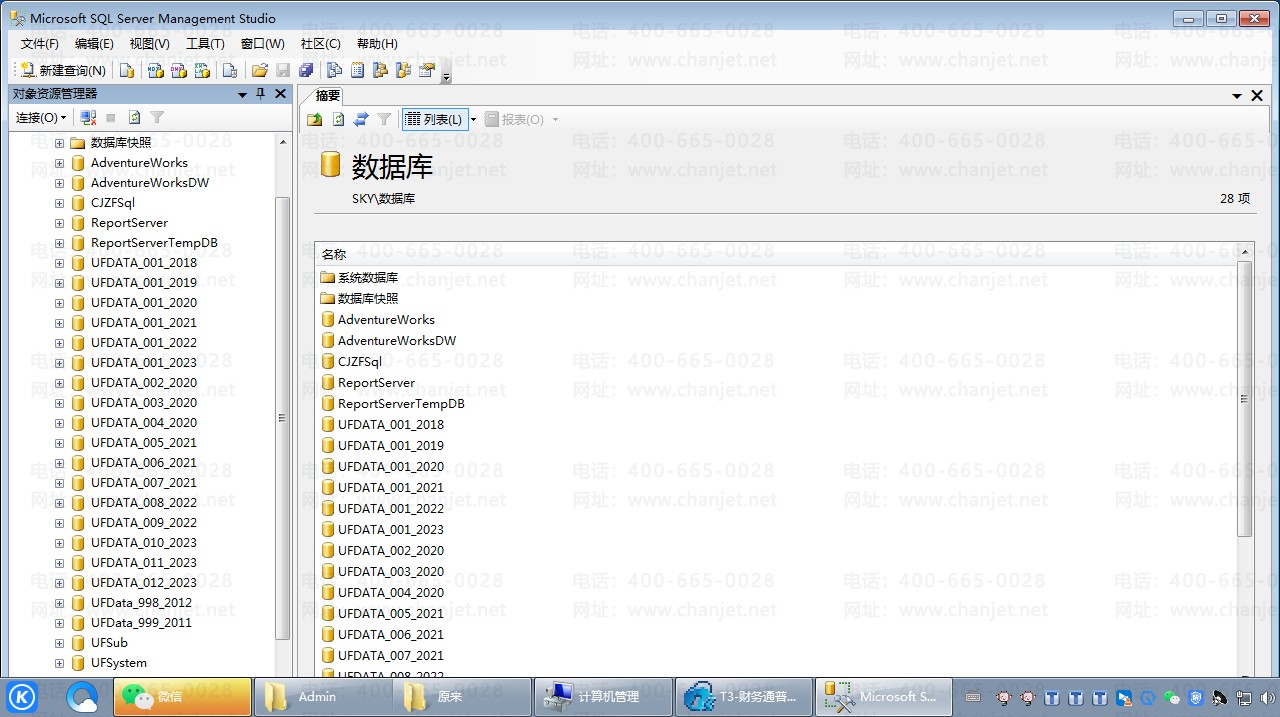Open the active documents dropdown by the Summary tab
Viewport: 1280px width, 717px height.
1238,96
